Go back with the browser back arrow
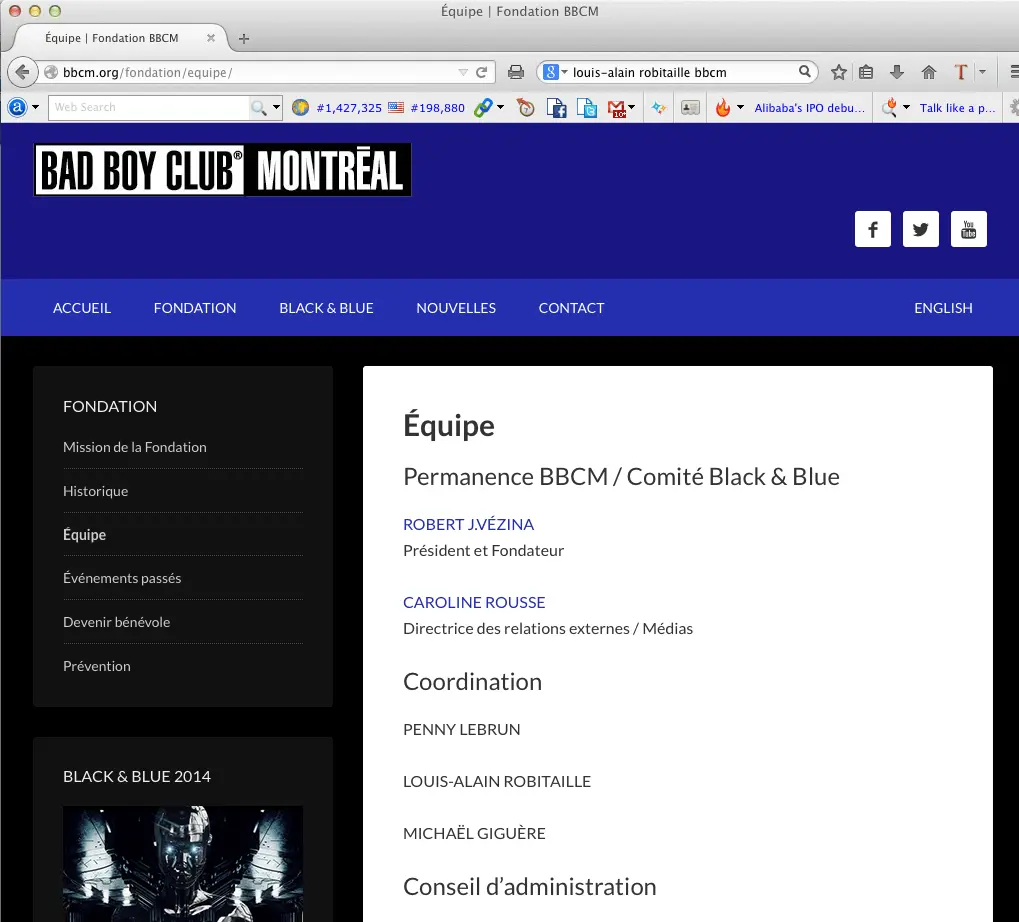This screenshot has height=922, width=1019. (x=22, y=72)
